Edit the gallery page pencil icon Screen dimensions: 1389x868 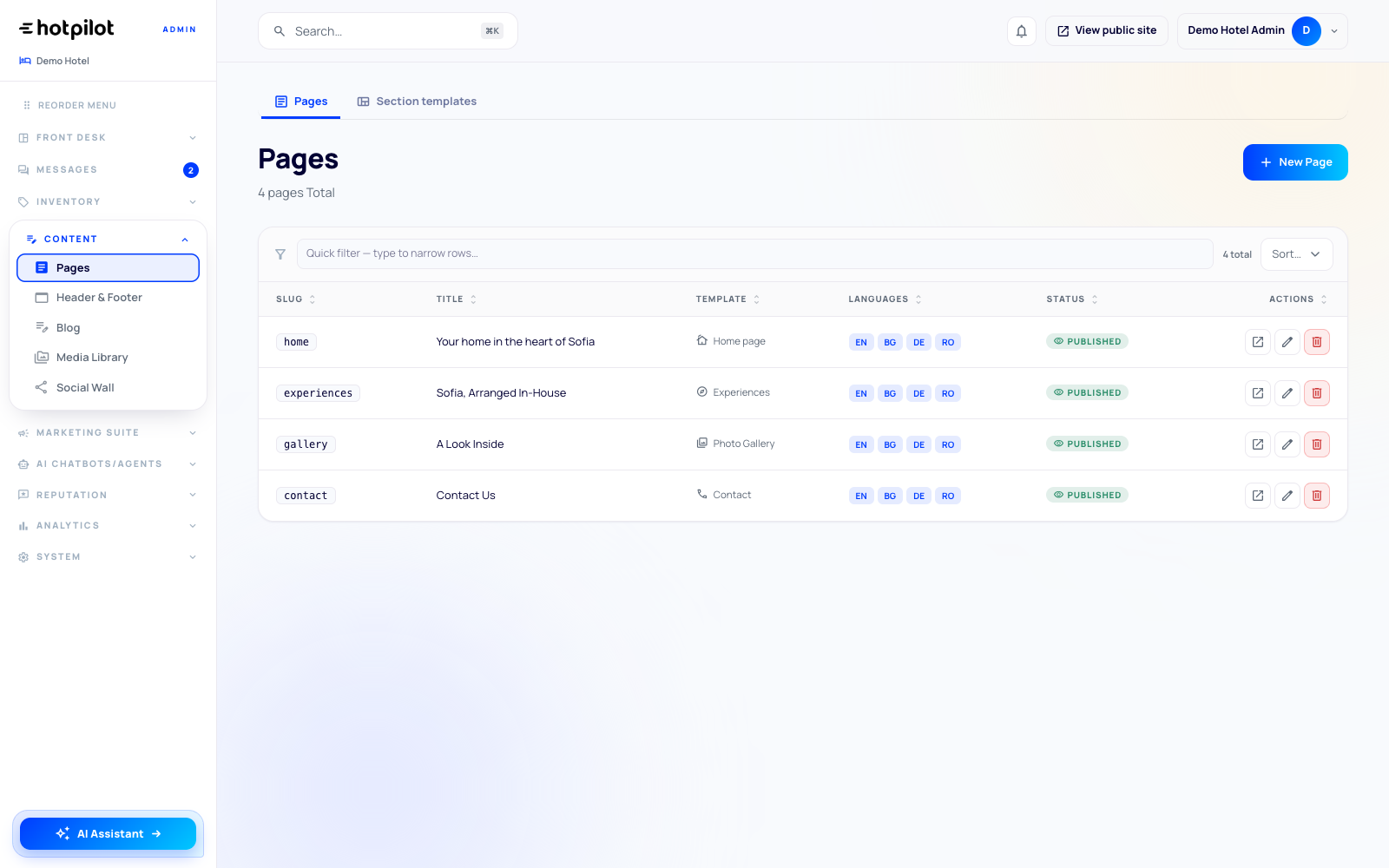click(1287, 444)
